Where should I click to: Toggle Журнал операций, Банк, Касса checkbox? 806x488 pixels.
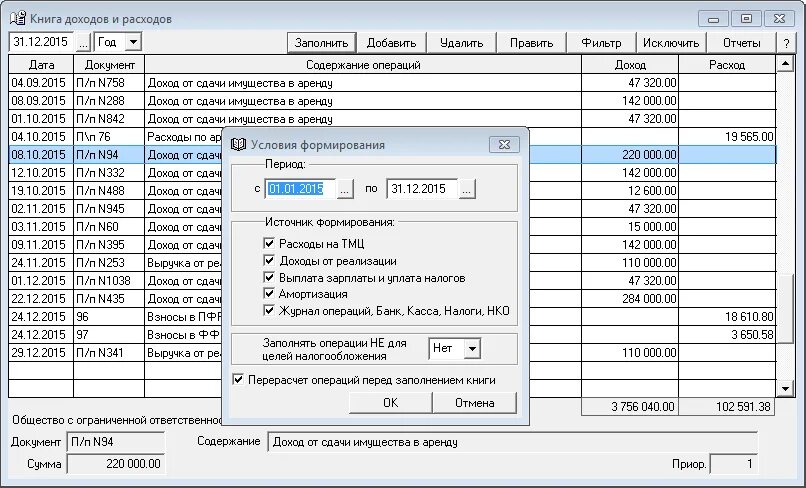point(269,310)
